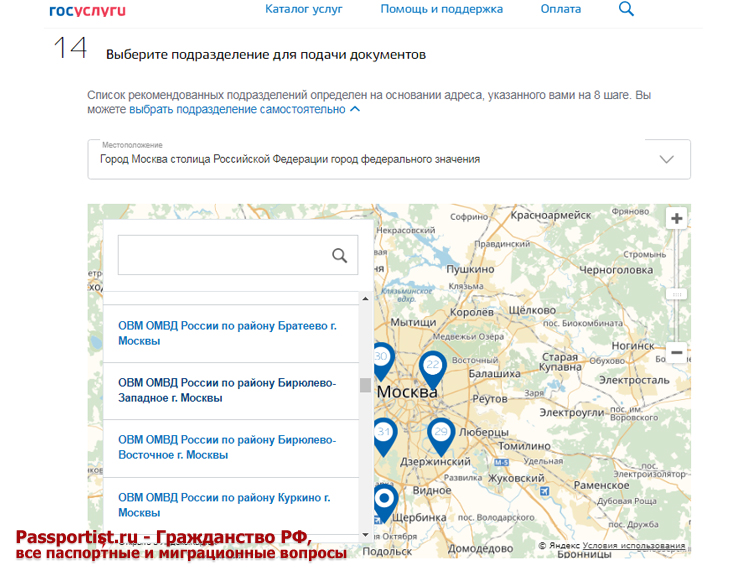This screenshot has width=749, height=567.
Task: Zoom out the map with minus button
Action: point(676,353)
